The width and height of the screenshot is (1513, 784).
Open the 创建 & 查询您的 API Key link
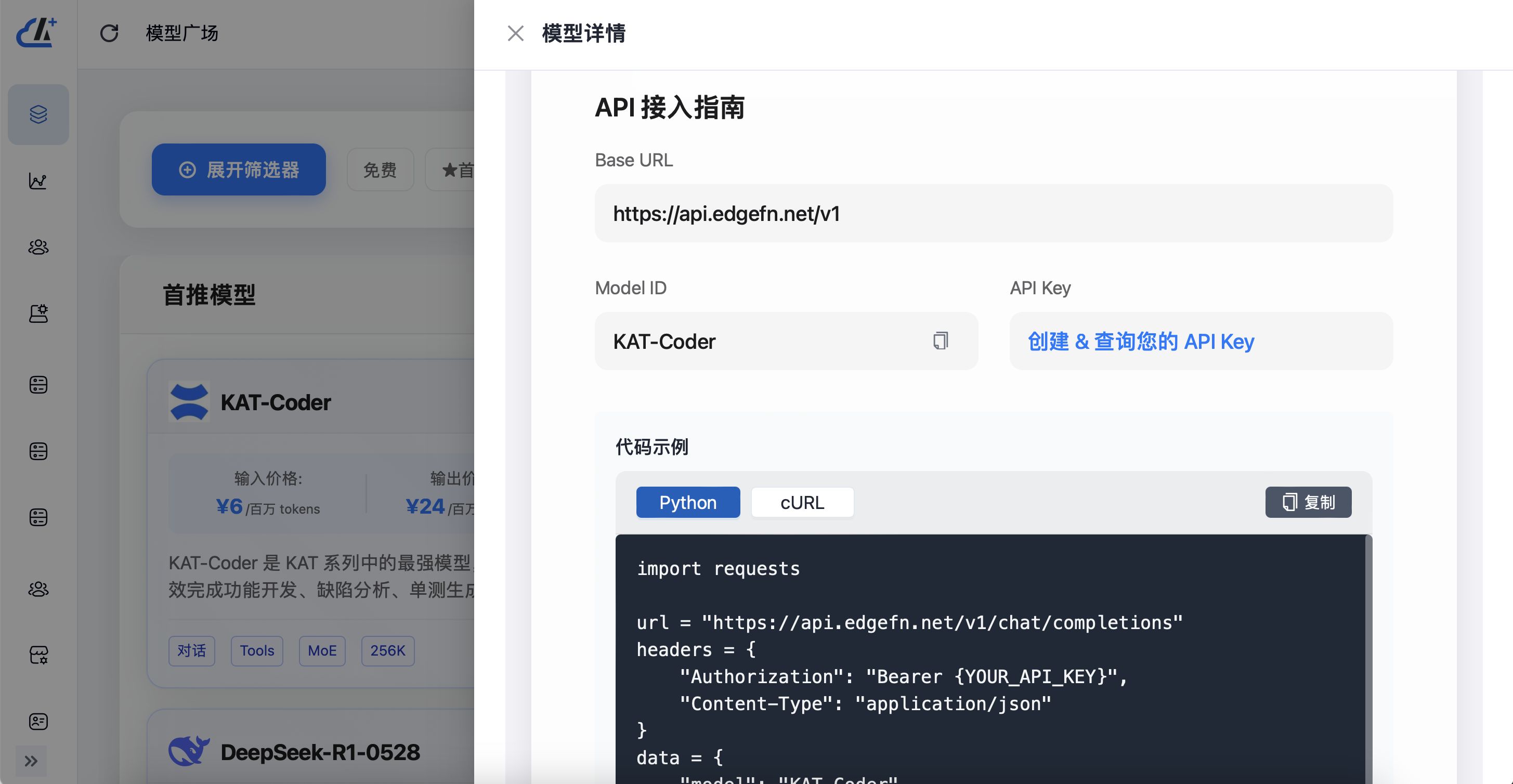point(1140,341)
